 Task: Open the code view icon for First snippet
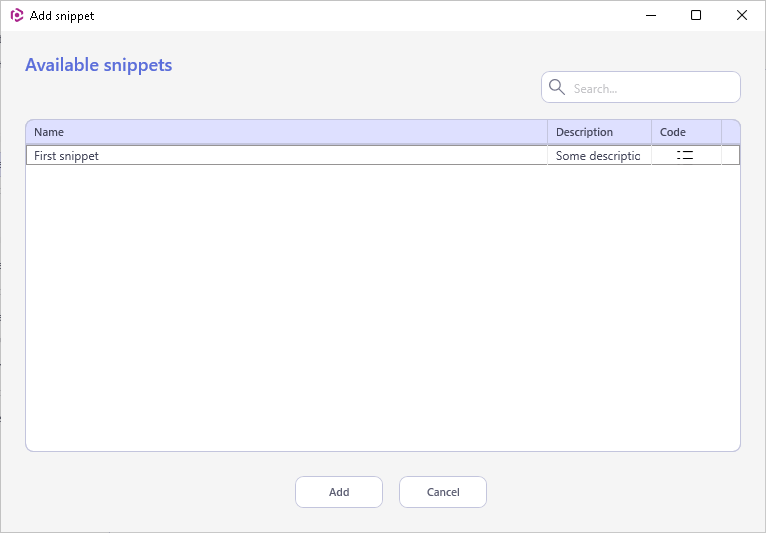pyautogui.click(x=685, y=155)
